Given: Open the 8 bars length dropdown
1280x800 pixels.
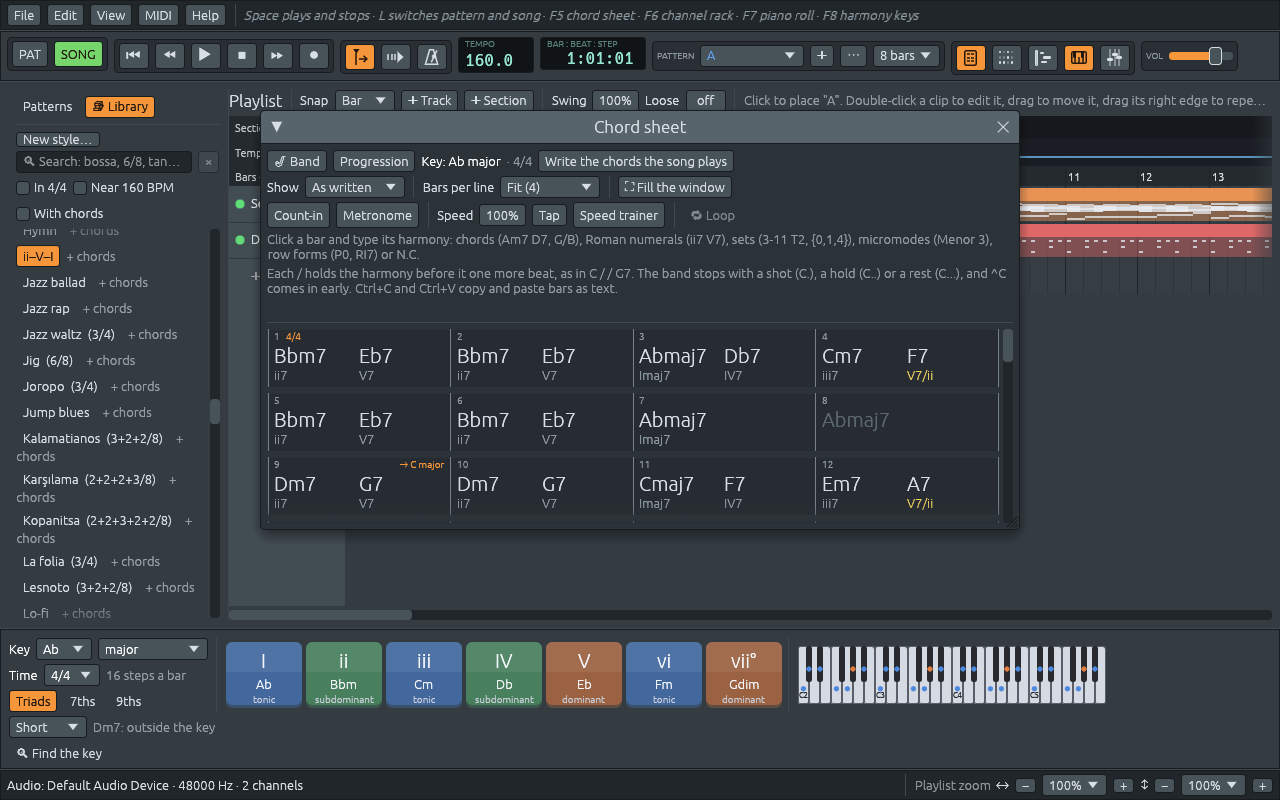Looking at the screenshot, I should pyautogui.click(x=906, y=56).
